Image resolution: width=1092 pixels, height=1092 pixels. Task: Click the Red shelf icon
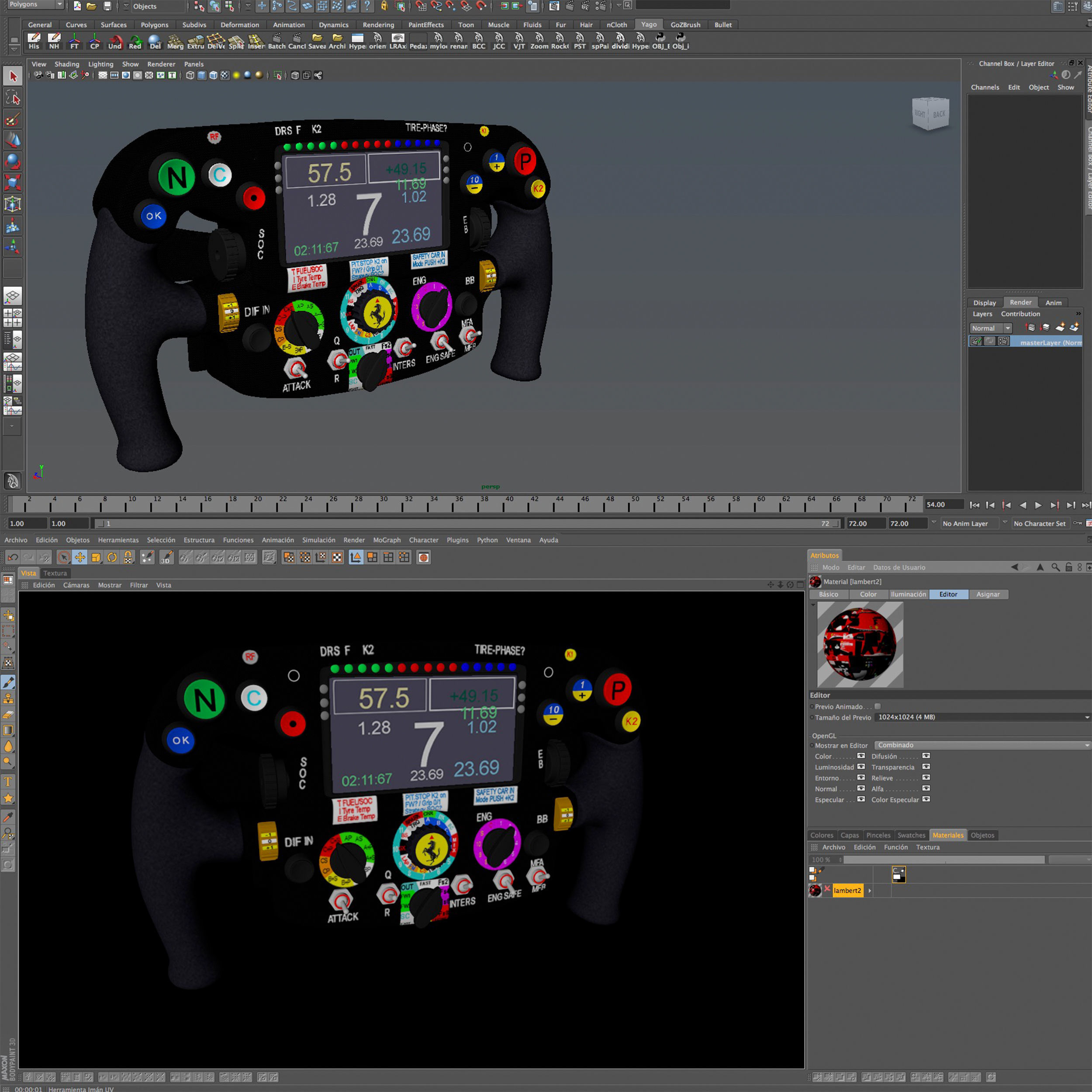(135, 41)
